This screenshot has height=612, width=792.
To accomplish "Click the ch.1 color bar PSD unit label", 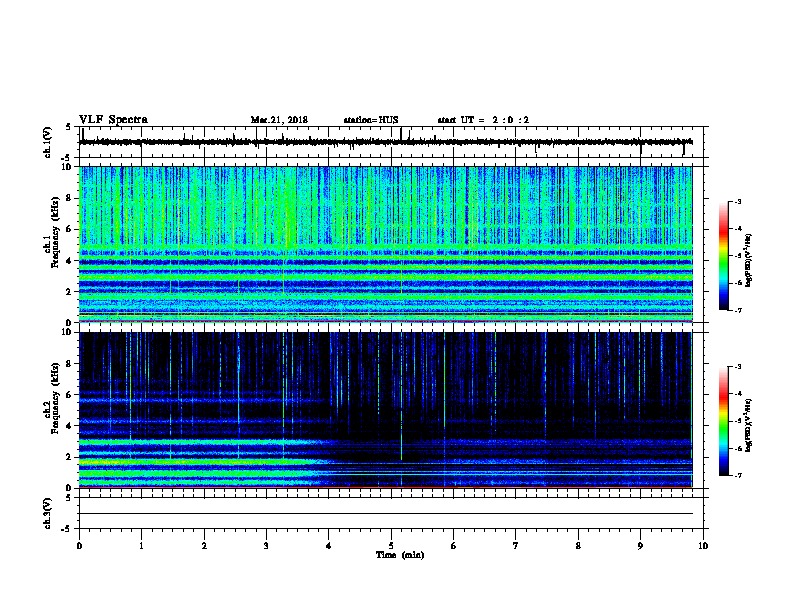I will click(748, 260).
